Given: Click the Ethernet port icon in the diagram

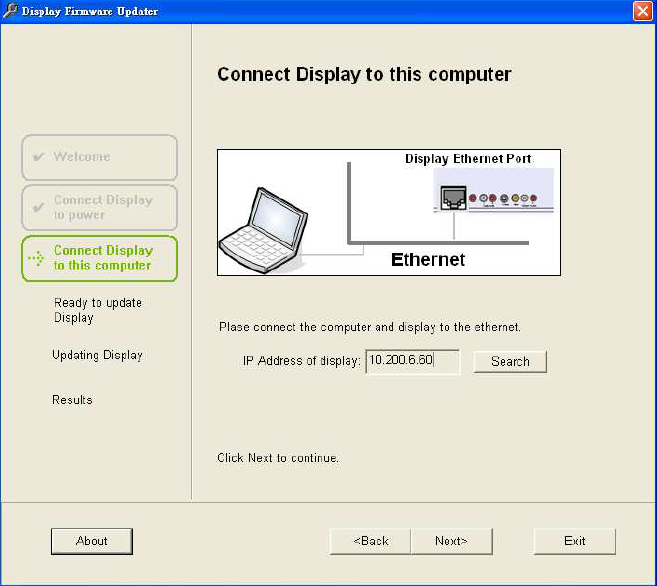Looking at the screenshot, I should pos(453,195).
